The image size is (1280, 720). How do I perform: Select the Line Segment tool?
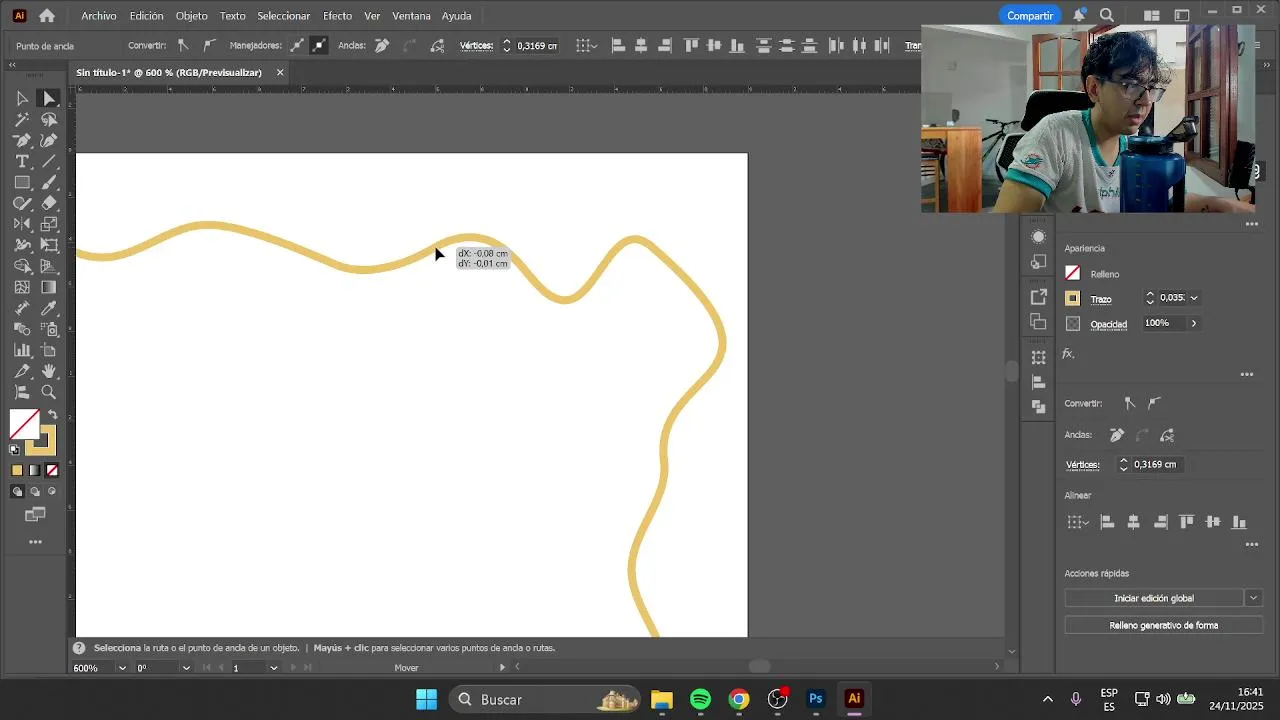point(48,162)
